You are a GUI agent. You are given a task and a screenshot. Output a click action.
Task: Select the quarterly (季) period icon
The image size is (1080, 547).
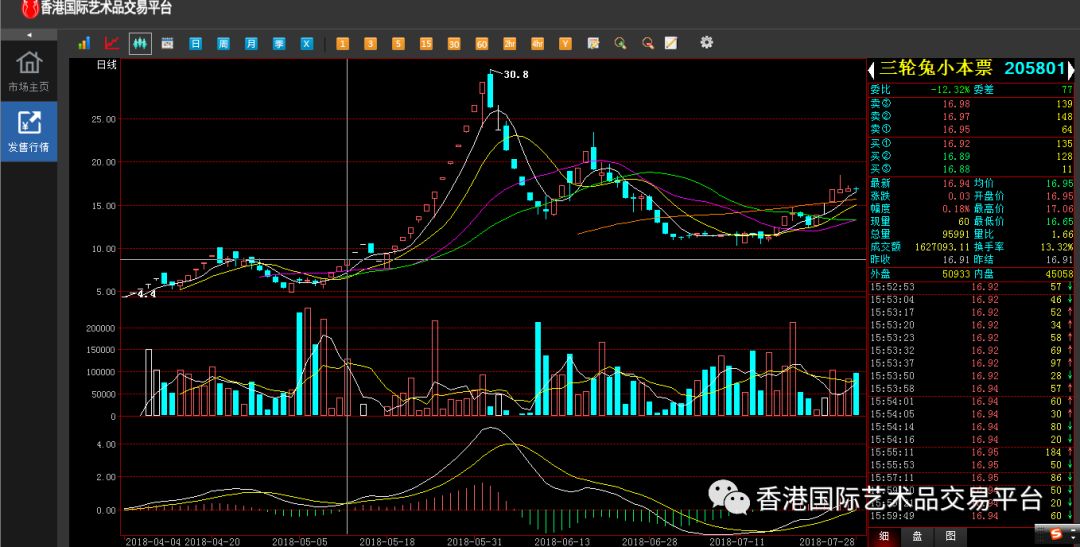tap(279, 43)
